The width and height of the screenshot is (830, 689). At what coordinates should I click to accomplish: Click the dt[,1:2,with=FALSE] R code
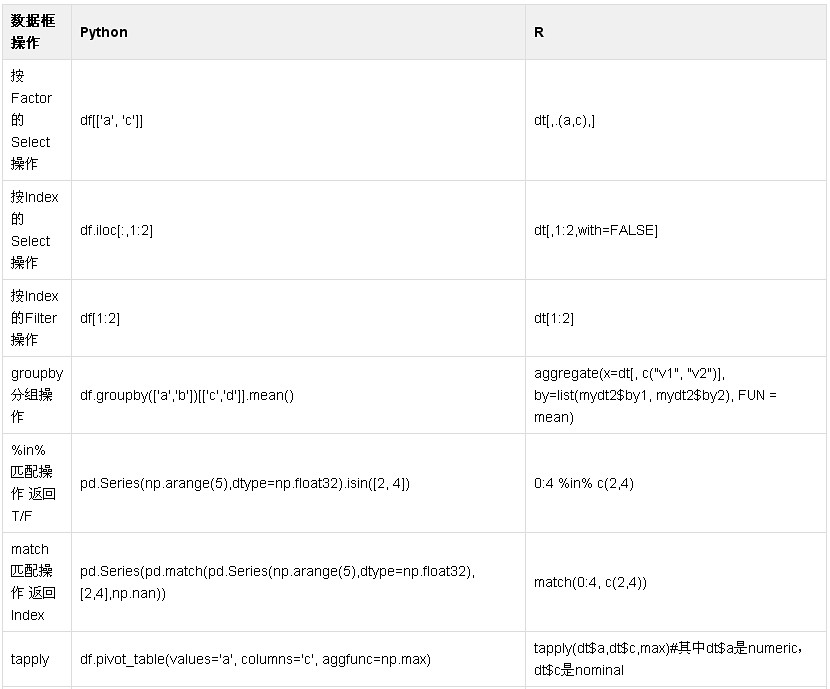(x=596, y=230)
